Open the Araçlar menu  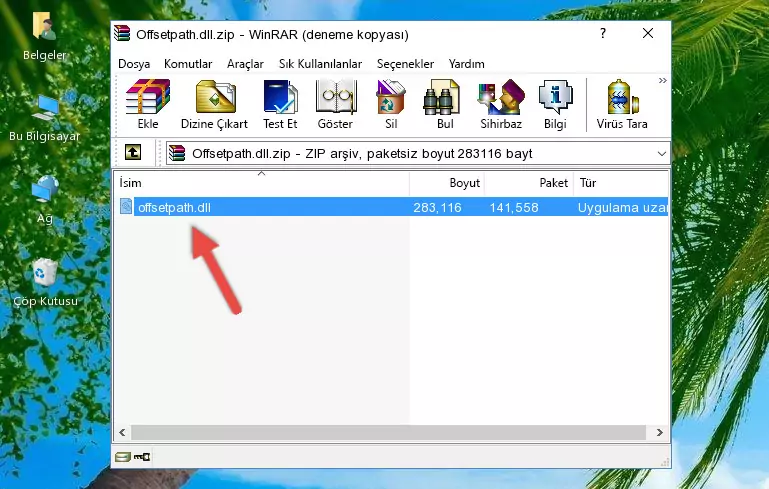(245, 64)
